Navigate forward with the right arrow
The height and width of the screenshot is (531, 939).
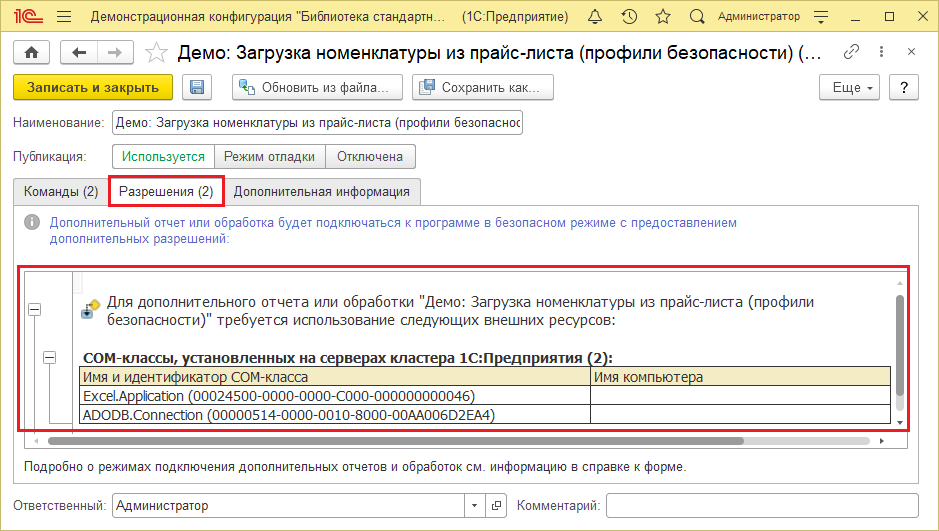click(115, 53)
